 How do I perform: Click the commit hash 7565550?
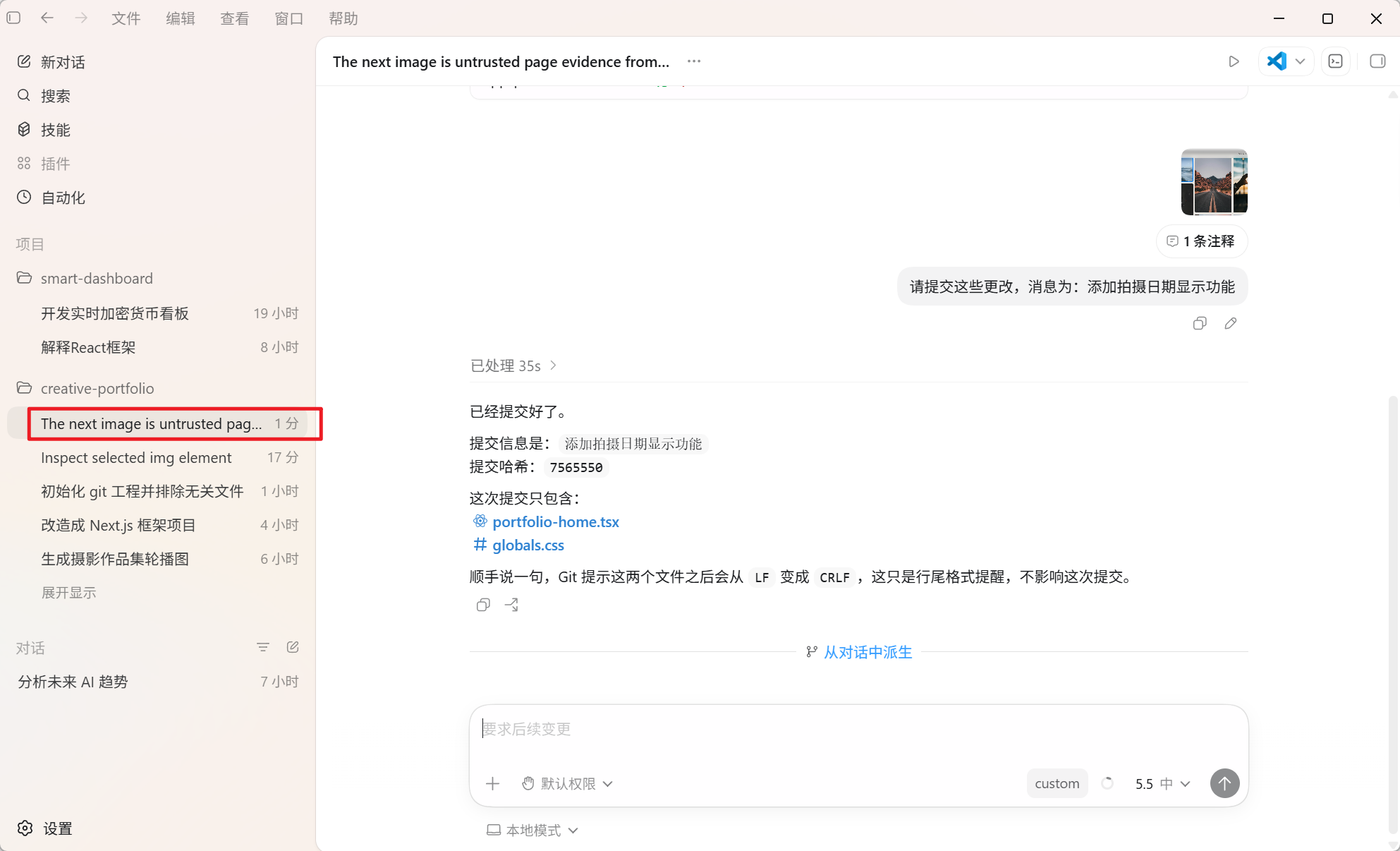[x=576, y=467]
